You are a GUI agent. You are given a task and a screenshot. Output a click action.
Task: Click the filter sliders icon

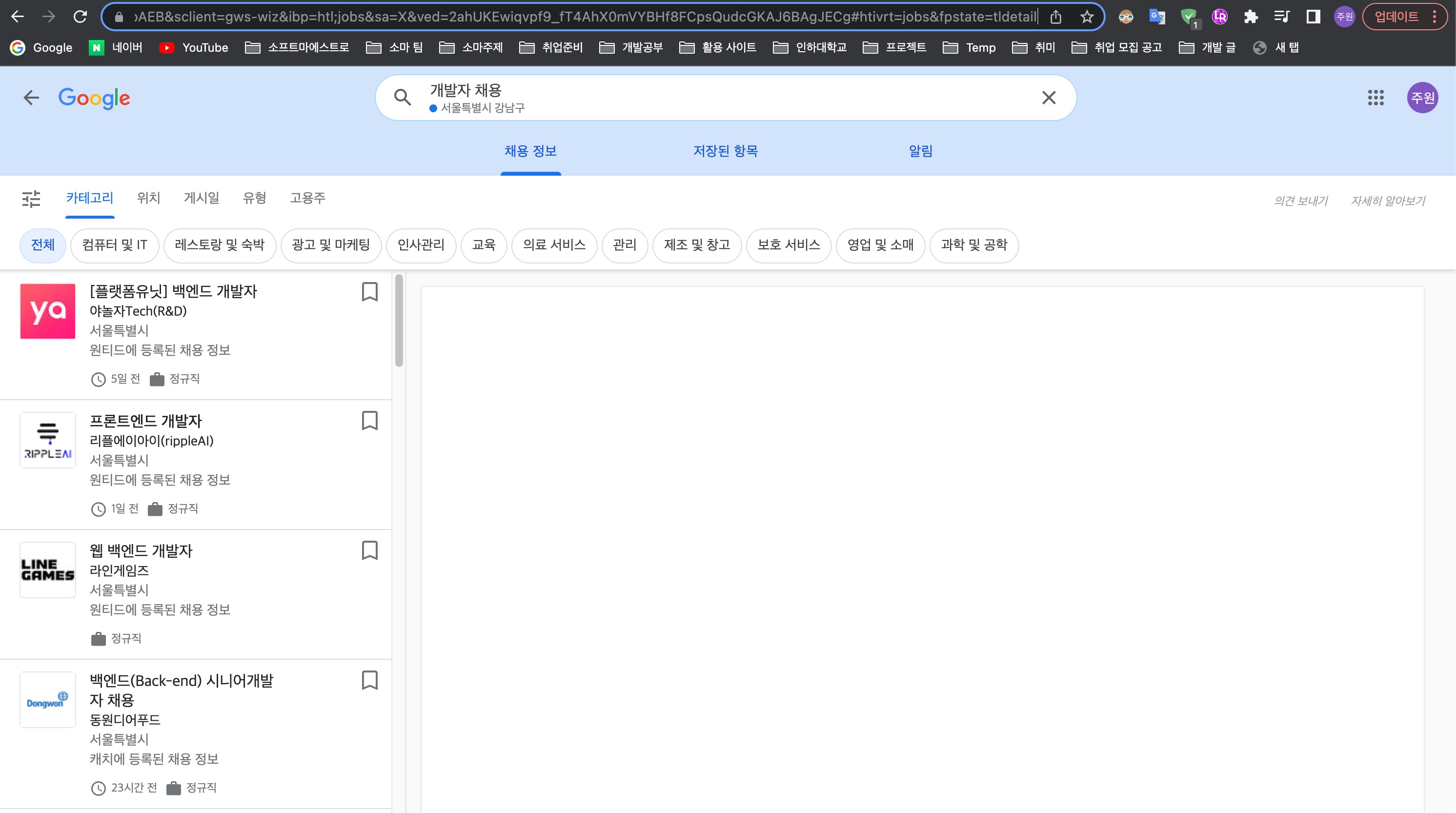[31, 199]
